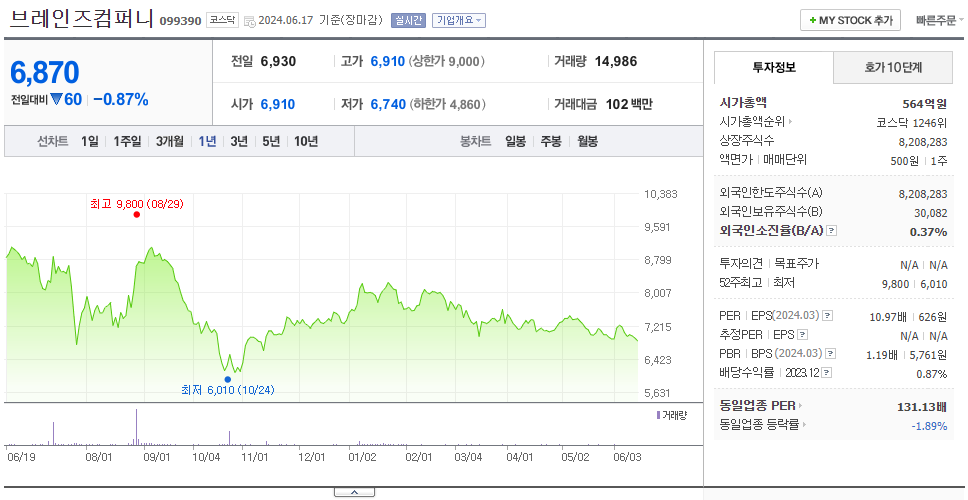Click the 브레인즈컴퍼니 company name
968x500 pixels.
[81, 19]
